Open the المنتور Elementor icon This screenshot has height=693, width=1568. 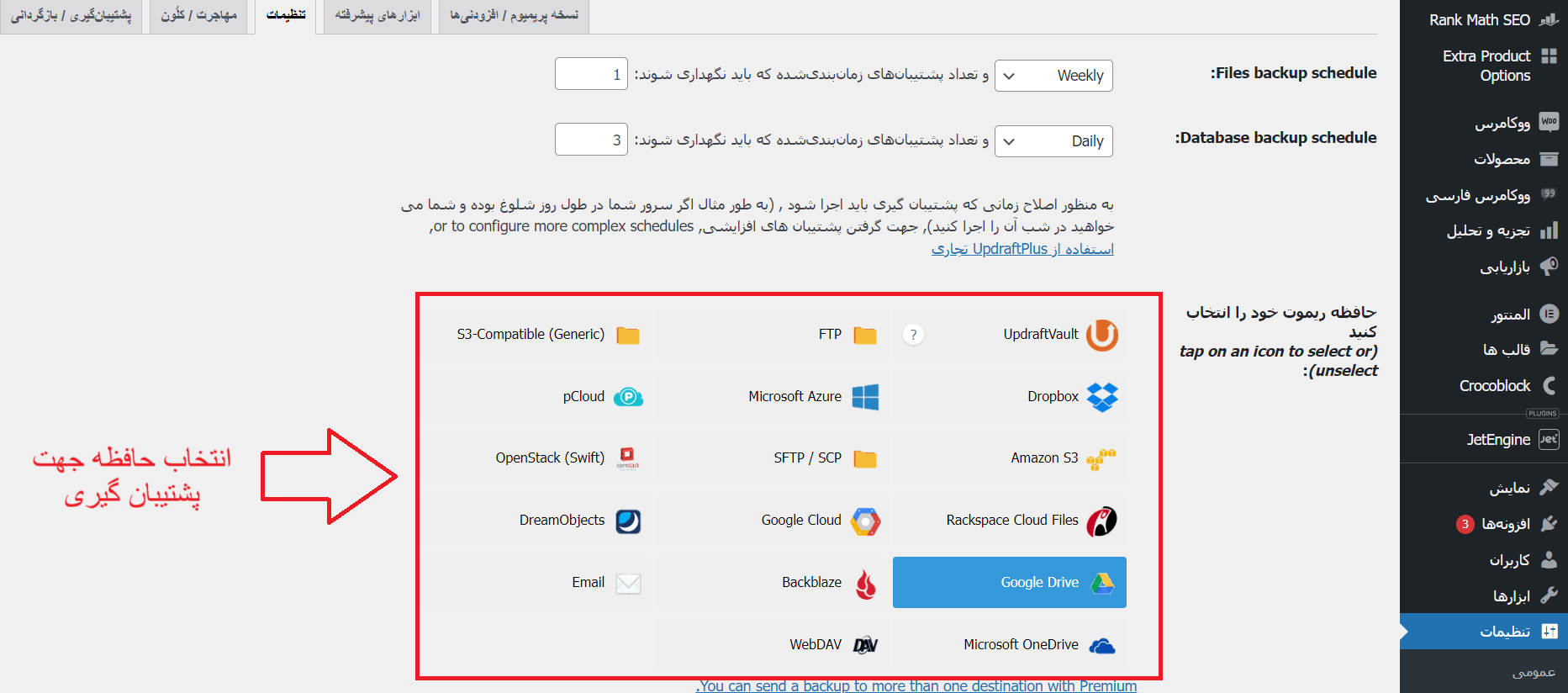tap(1549, 314)
